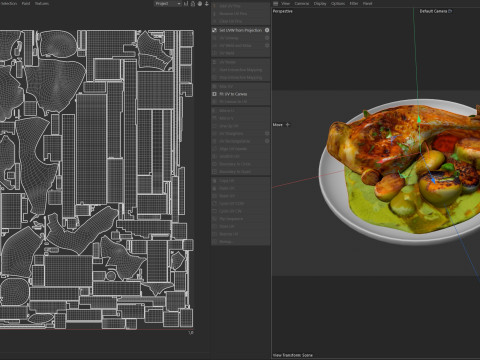Click the downward arrow icon in UV toolbar
The width and height of the screenshot is (480, 360).
click(x=207, y=4)
